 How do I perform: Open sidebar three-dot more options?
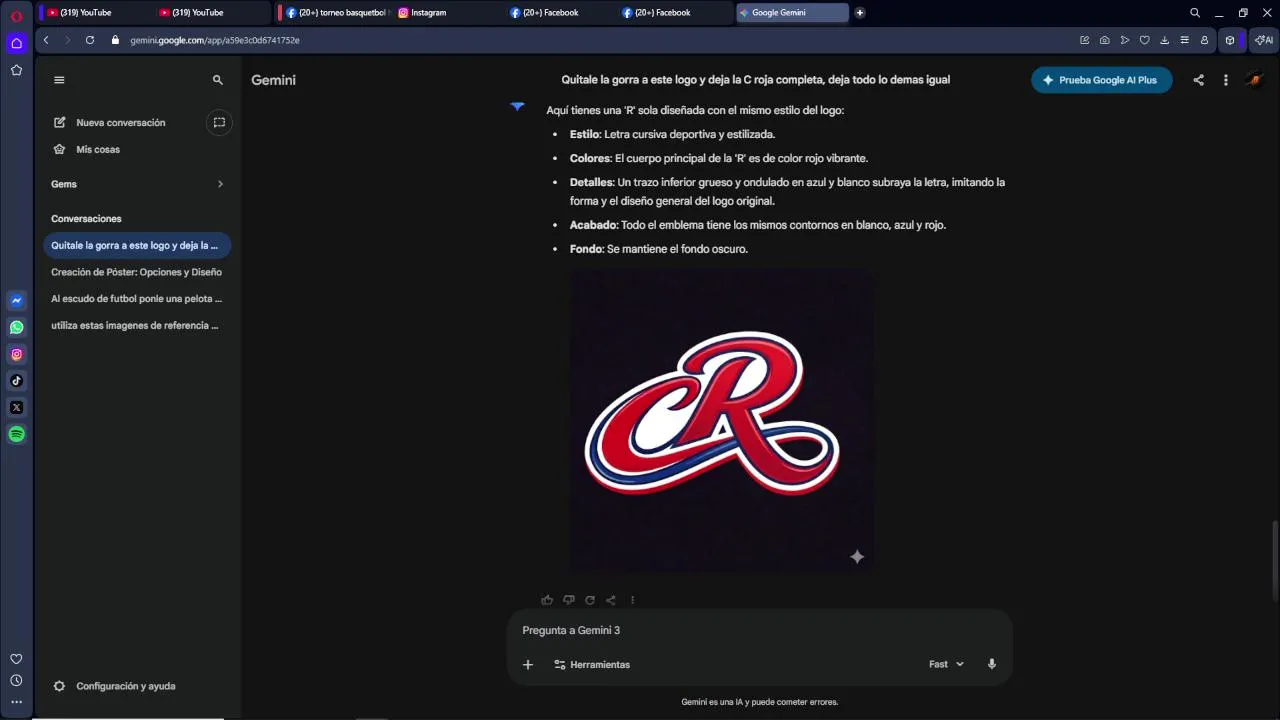(x=16, y=703)
